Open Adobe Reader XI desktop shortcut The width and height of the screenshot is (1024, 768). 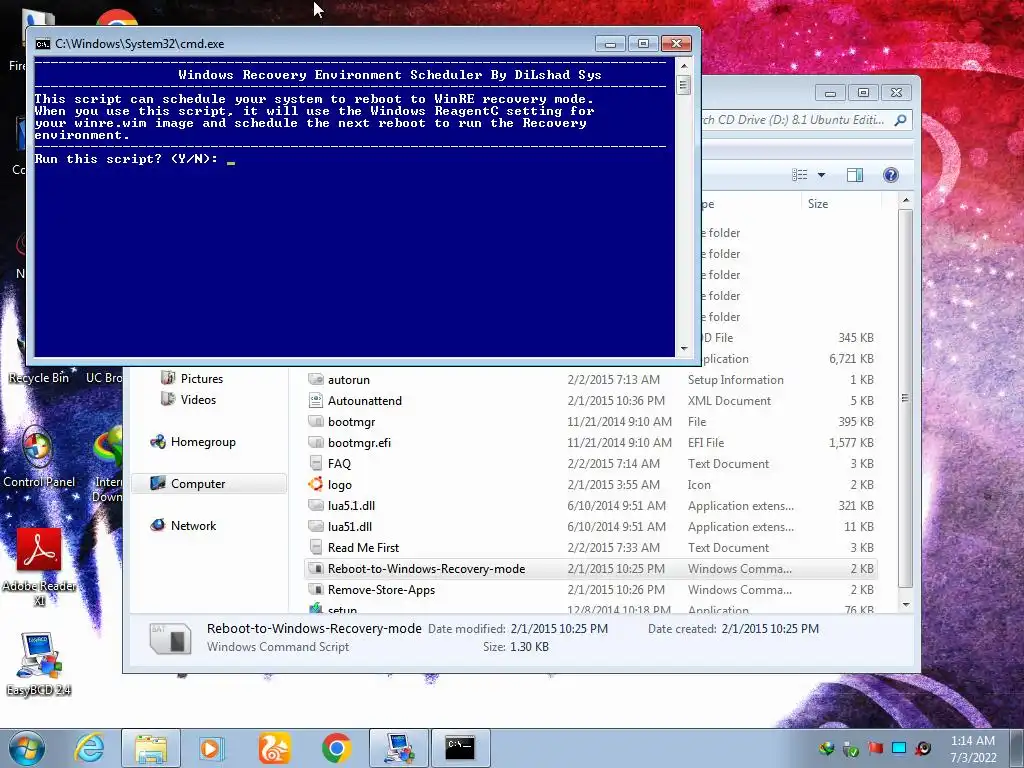(x=39, y=566)
